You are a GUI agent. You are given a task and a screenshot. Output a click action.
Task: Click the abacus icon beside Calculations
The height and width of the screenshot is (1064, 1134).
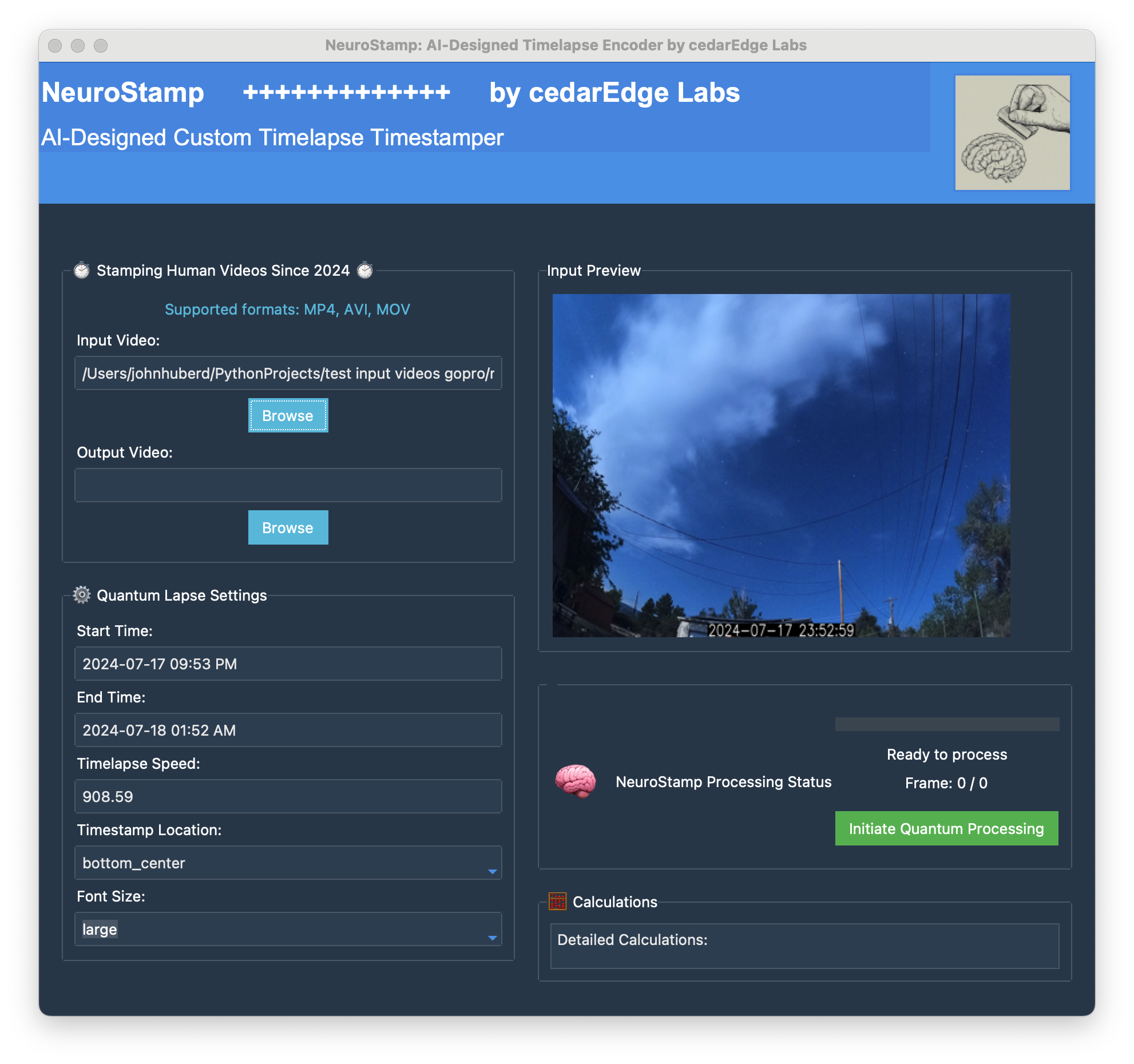coord(557,902)
